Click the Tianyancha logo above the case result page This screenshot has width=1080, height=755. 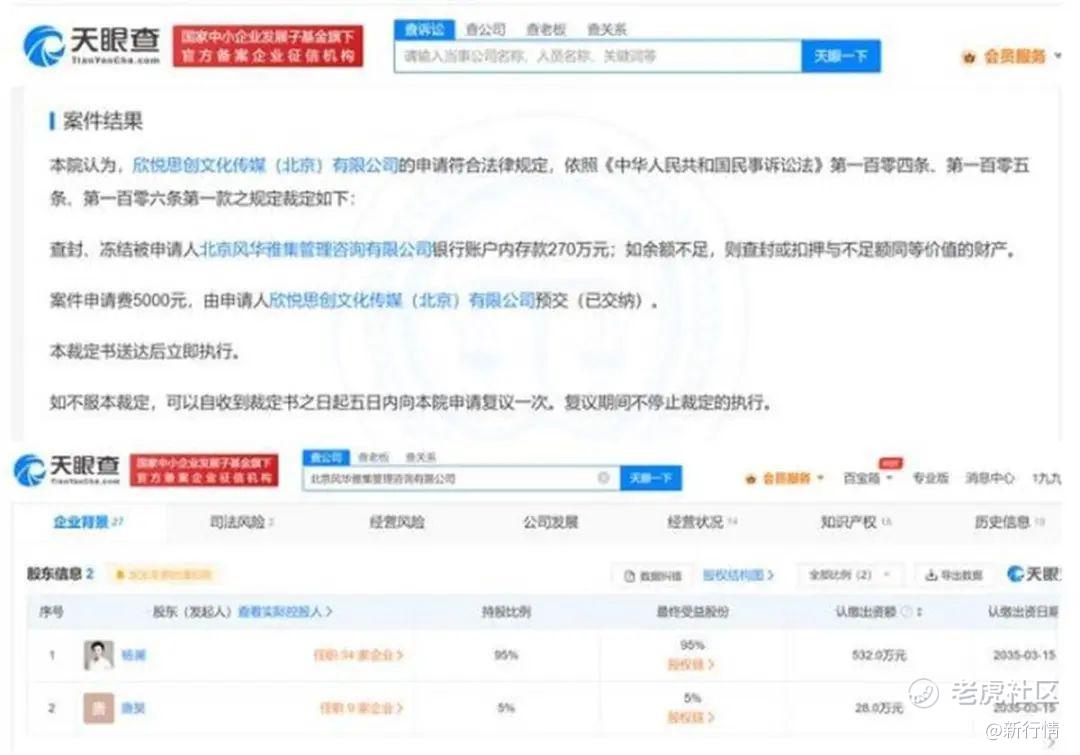coord(91,46)
